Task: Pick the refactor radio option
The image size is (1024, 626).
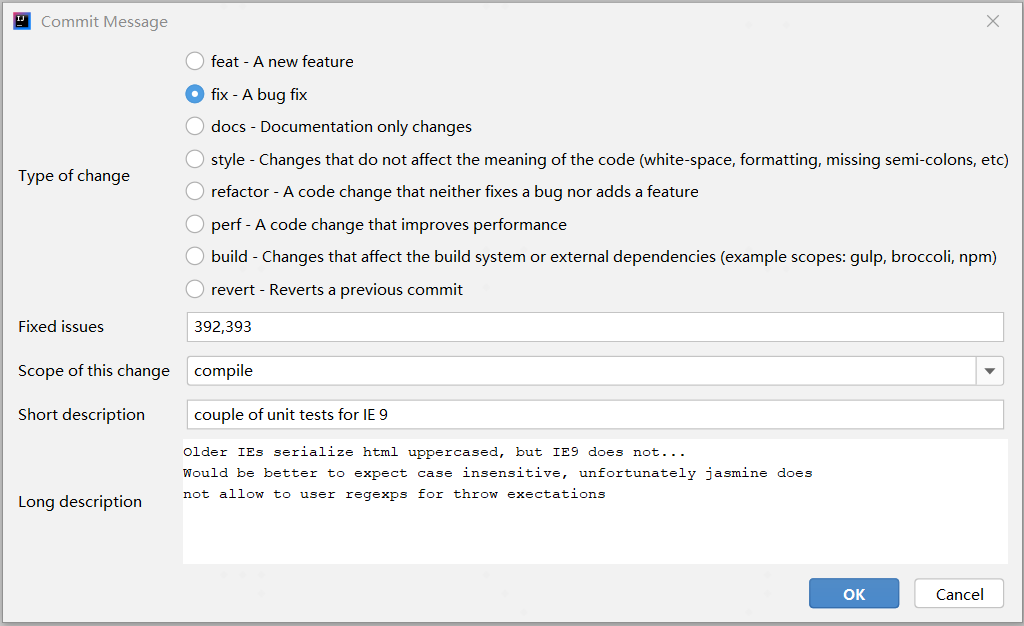Action: coord(195,192)
